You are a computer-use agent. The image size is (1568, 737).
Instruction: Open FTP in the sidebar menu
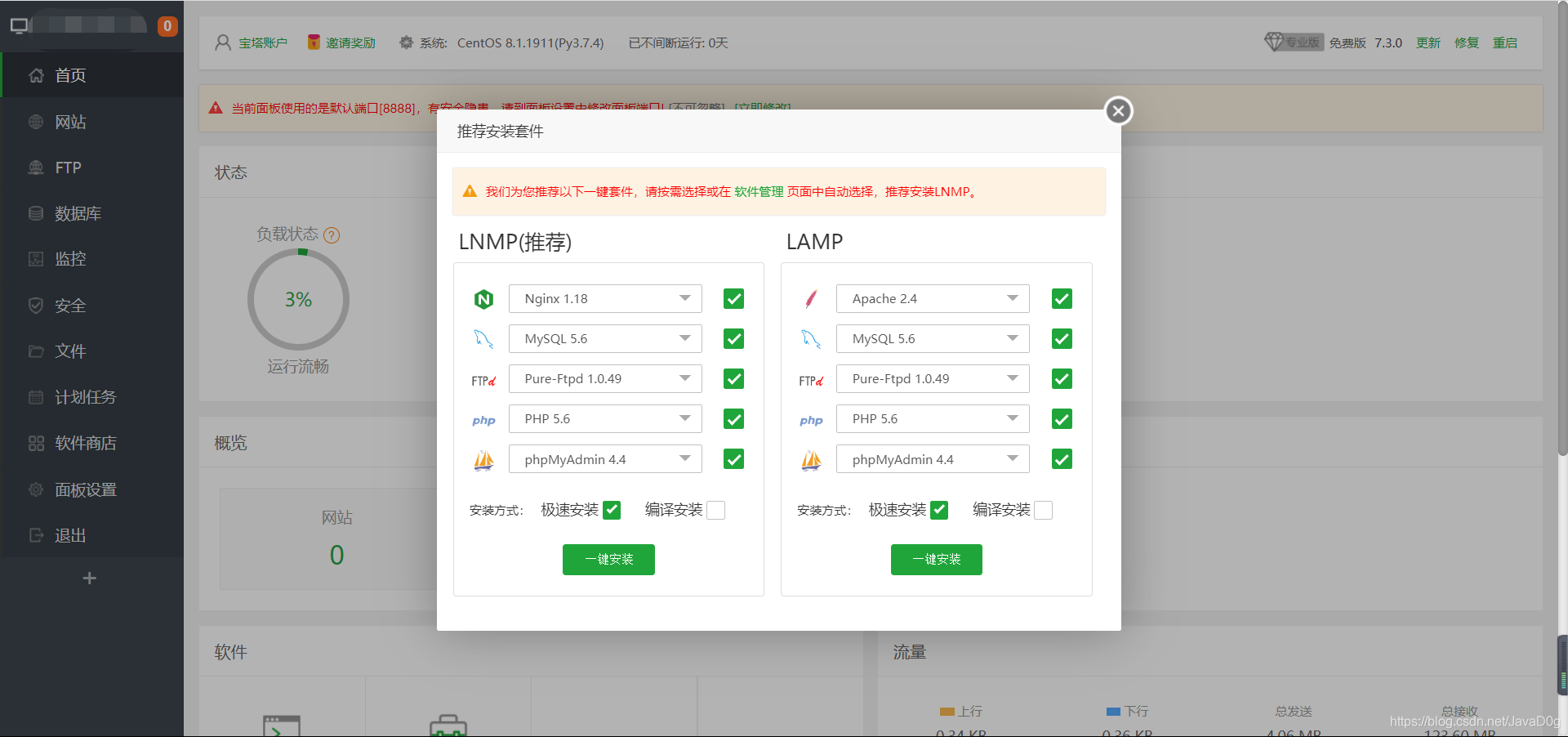pos(91,167)
